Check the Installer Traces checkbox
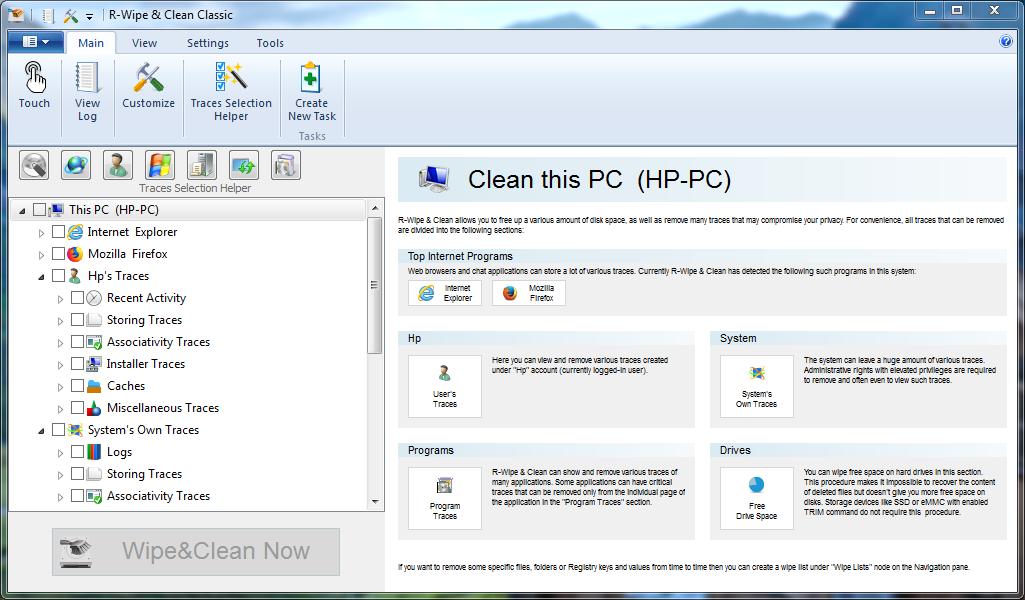The width and height of the screenshot is (1025, 600). tap(77, 363)
